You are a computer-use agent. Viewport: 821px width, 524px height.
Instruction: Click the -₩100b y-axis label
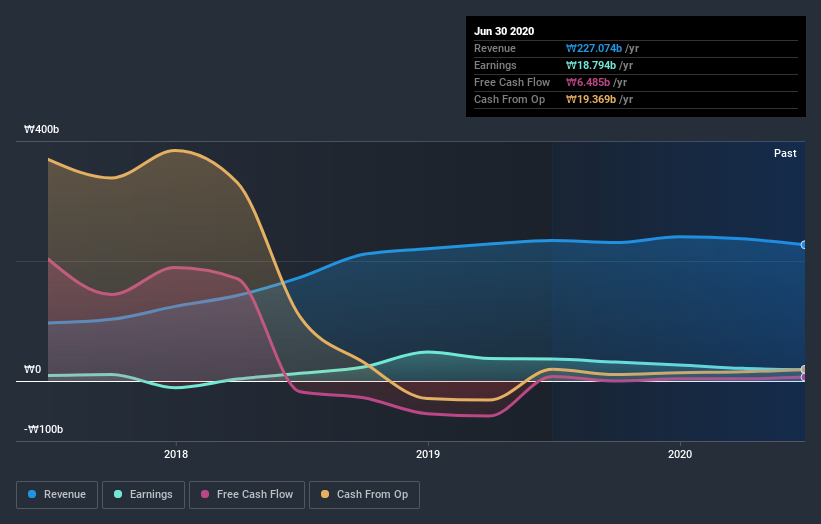pos(43,429)
